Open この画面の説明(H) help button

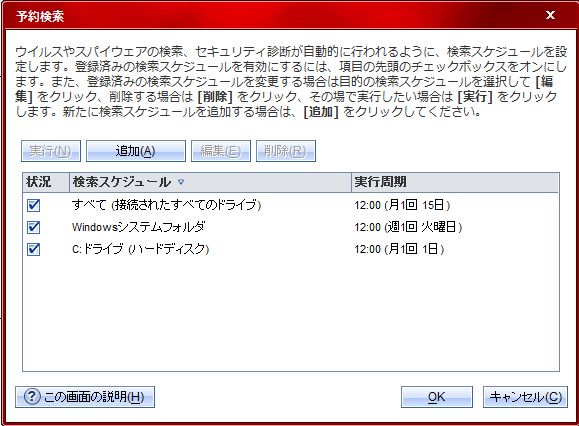(x=85, y=397)
